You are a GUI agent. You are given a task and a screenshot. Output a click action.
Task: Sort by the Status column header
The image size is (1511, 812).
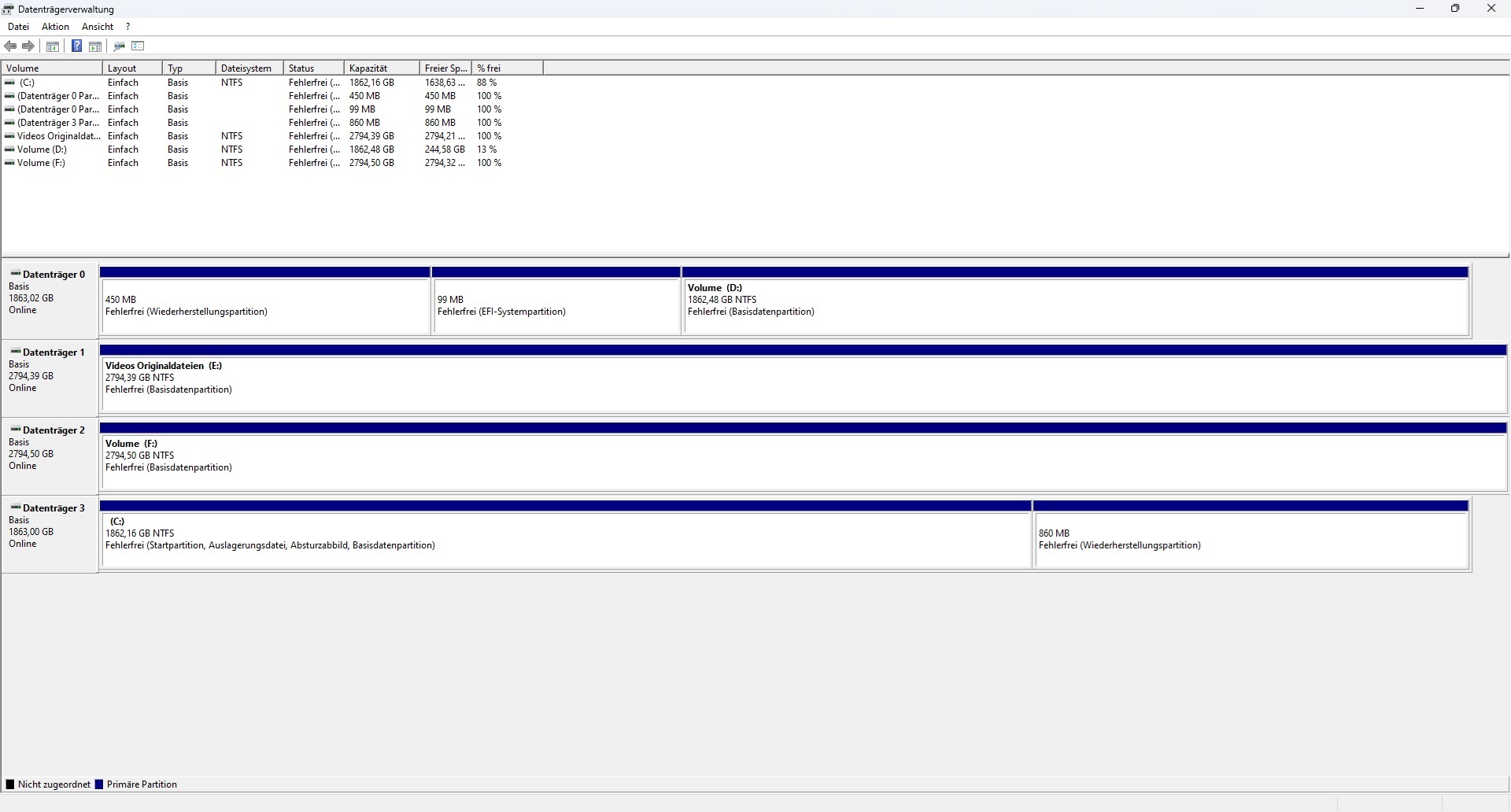click(314, 68)
